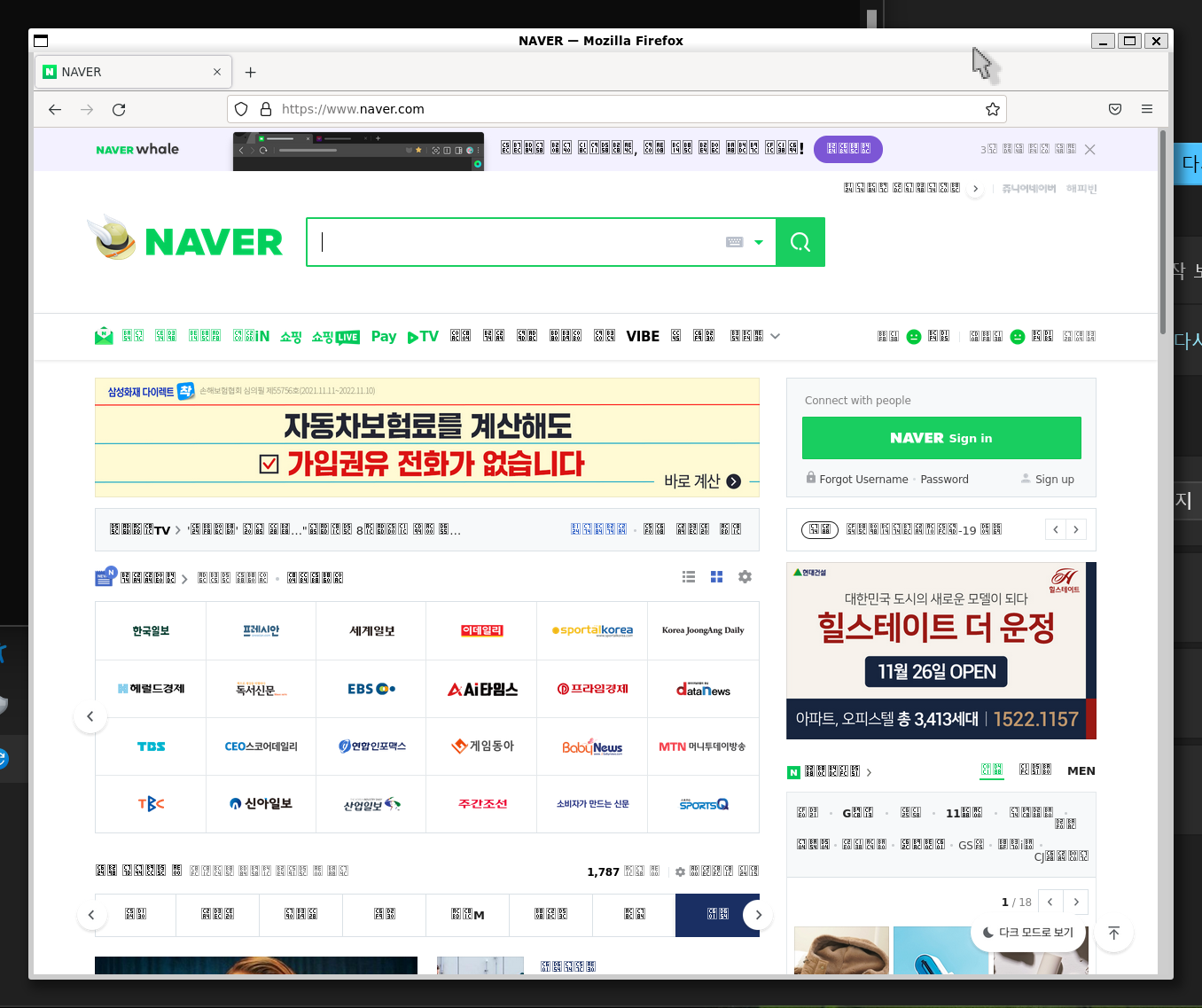
Task: Click the newsstand previous page arrow
Action: (90, 716)
